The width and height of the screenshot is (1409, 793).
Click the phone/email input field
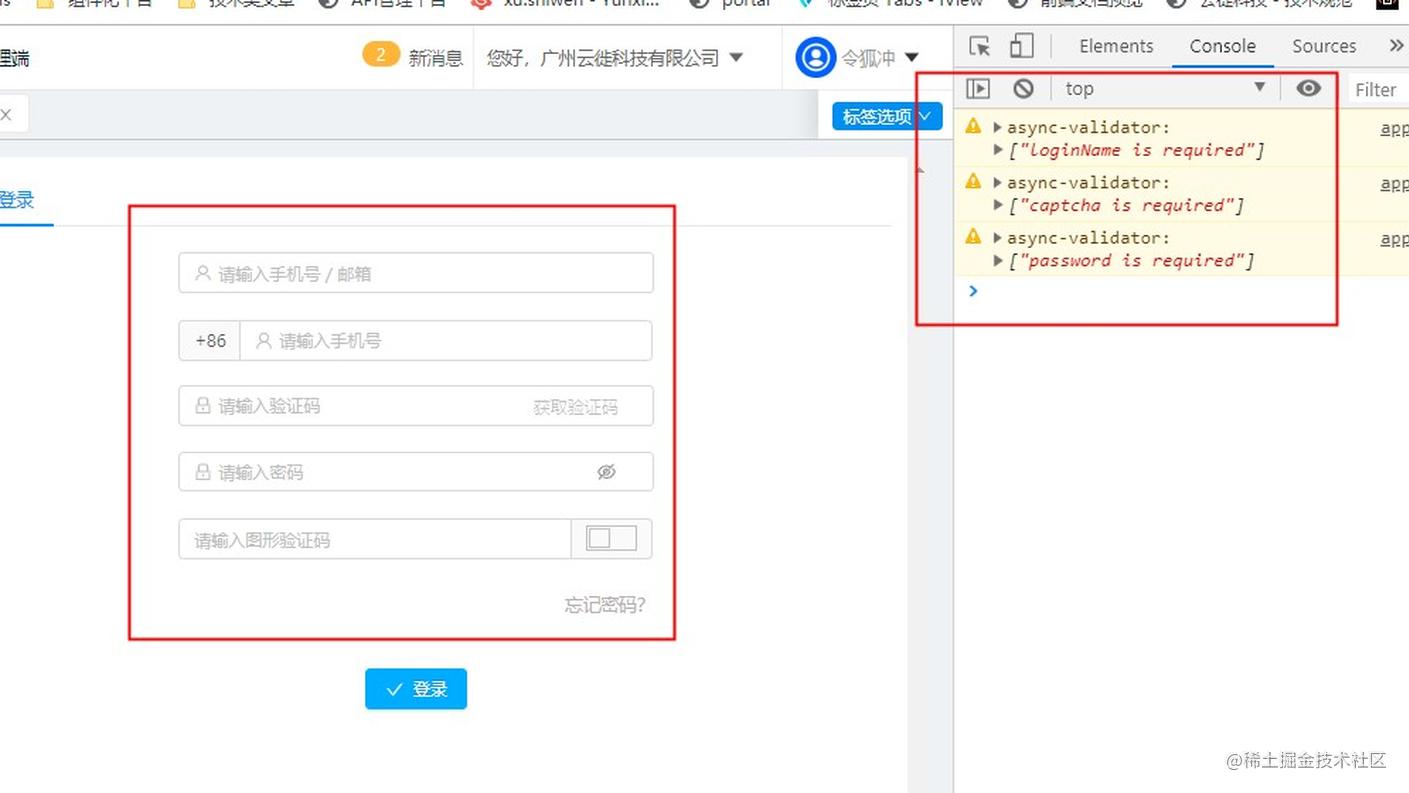[x=416, y=272]
